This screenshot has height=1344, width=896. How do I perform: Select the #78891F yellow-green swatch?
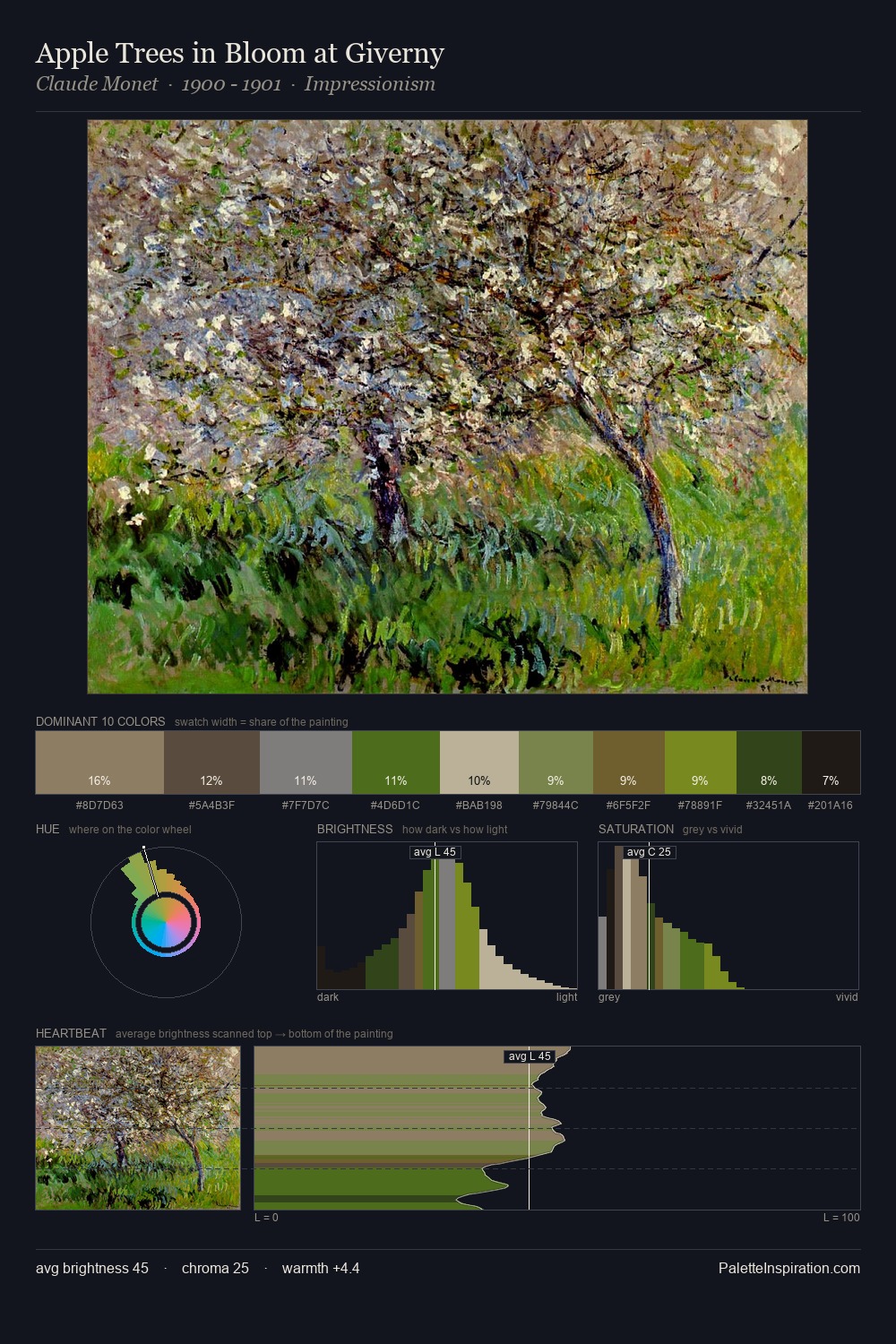click(x=701, y=762)
